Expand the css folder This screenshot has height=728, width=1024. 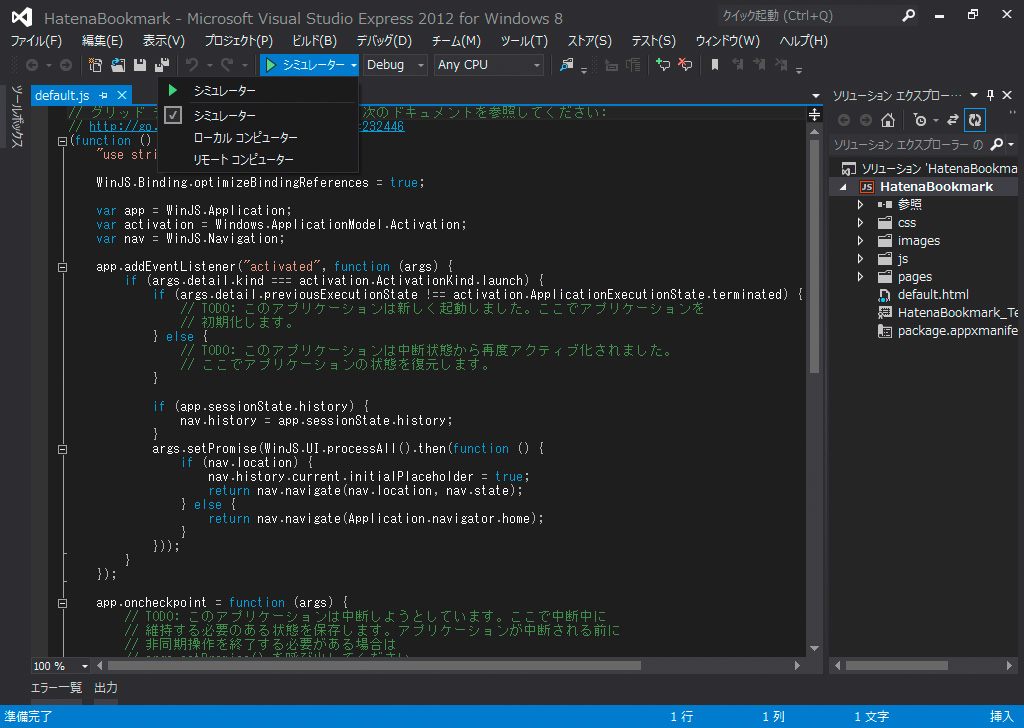860,223
